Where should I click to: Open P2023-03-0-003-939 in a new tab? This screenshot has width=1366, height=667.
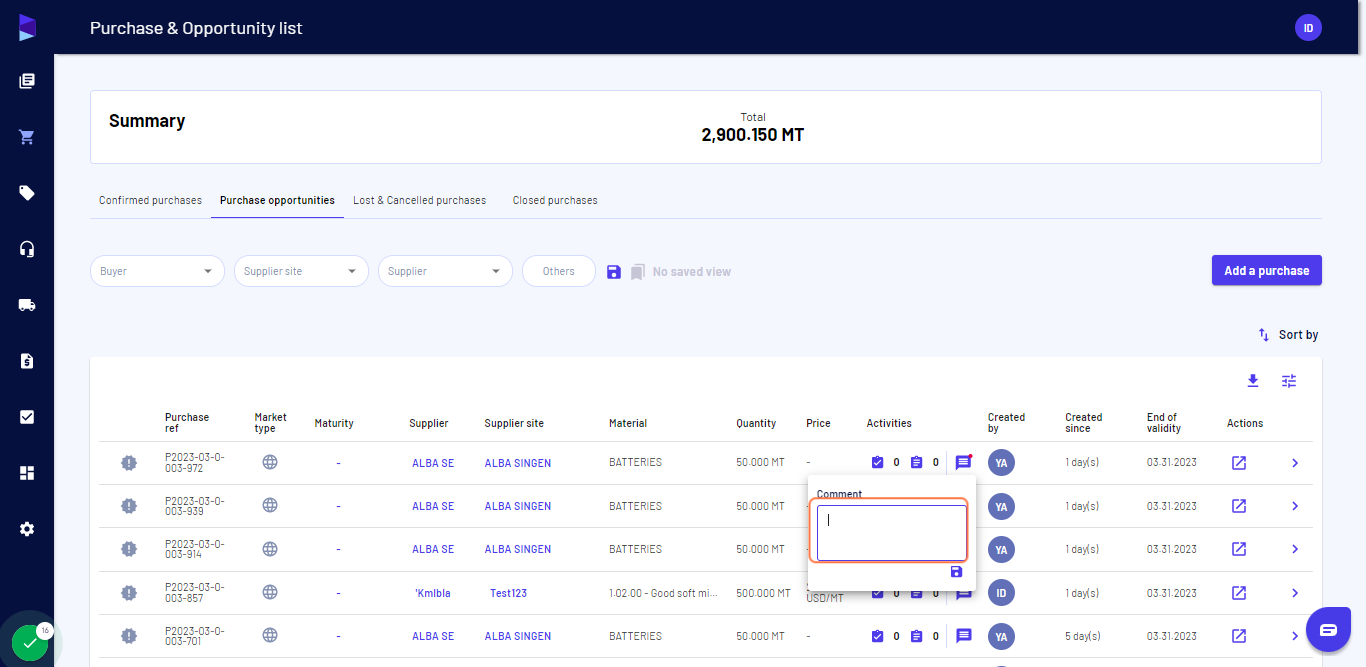tap(1239, 506)
